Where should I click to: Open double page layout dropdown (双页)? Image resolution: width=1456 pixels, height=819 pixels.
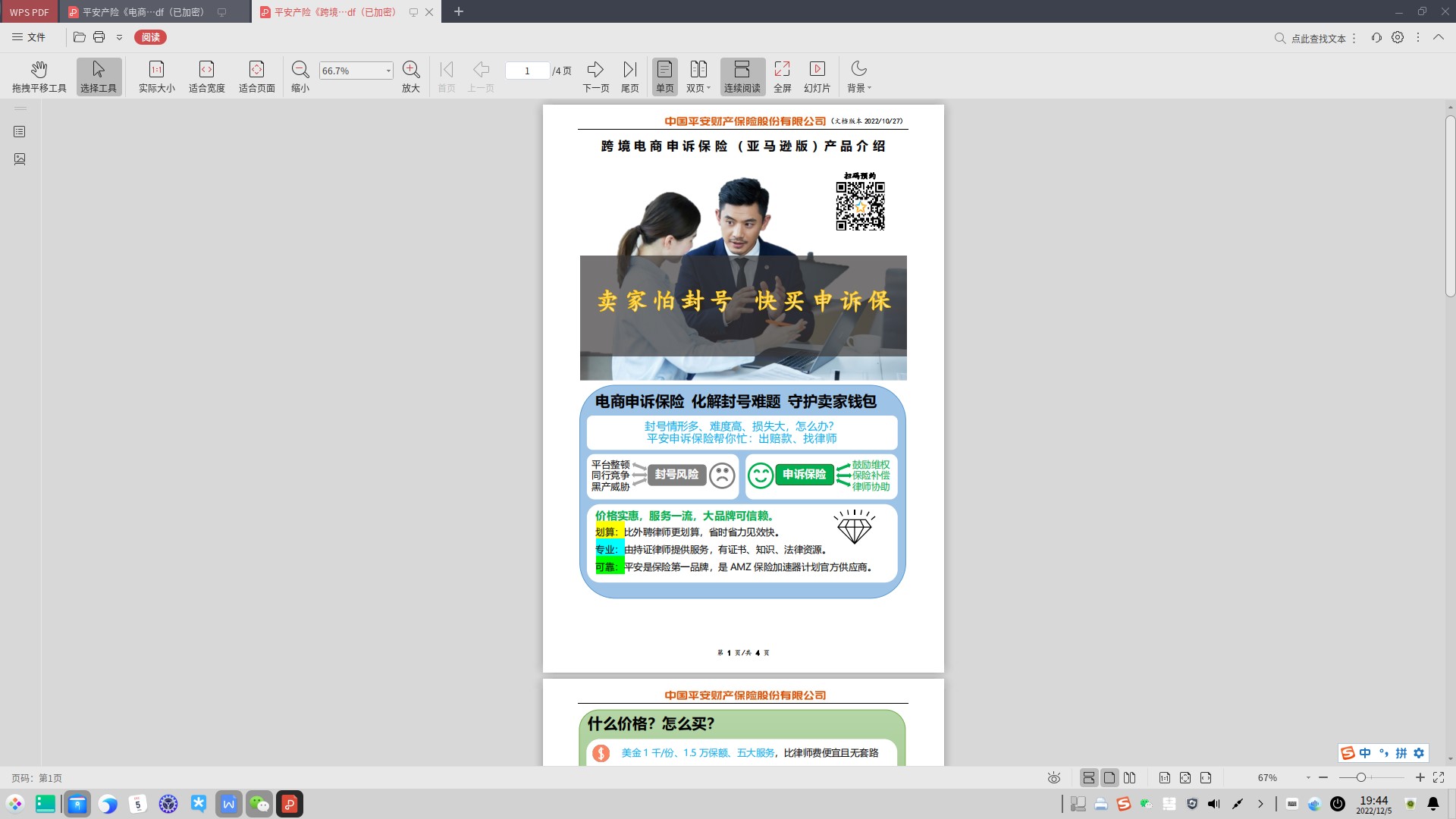(698, 77)
